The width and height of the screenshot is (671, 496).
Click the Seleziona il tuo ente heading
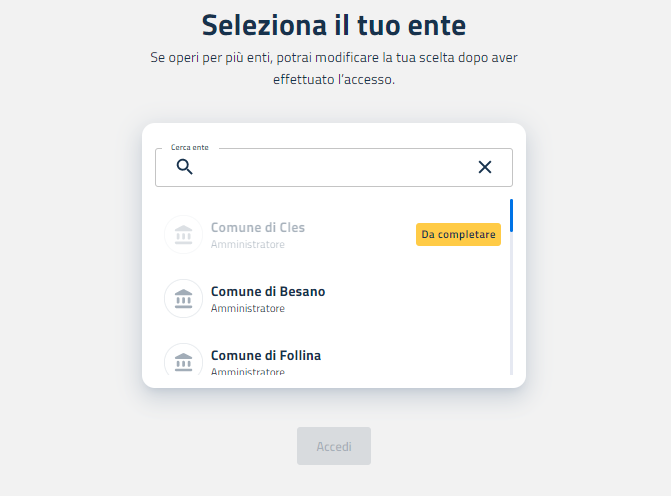click(x=334, y=25)
